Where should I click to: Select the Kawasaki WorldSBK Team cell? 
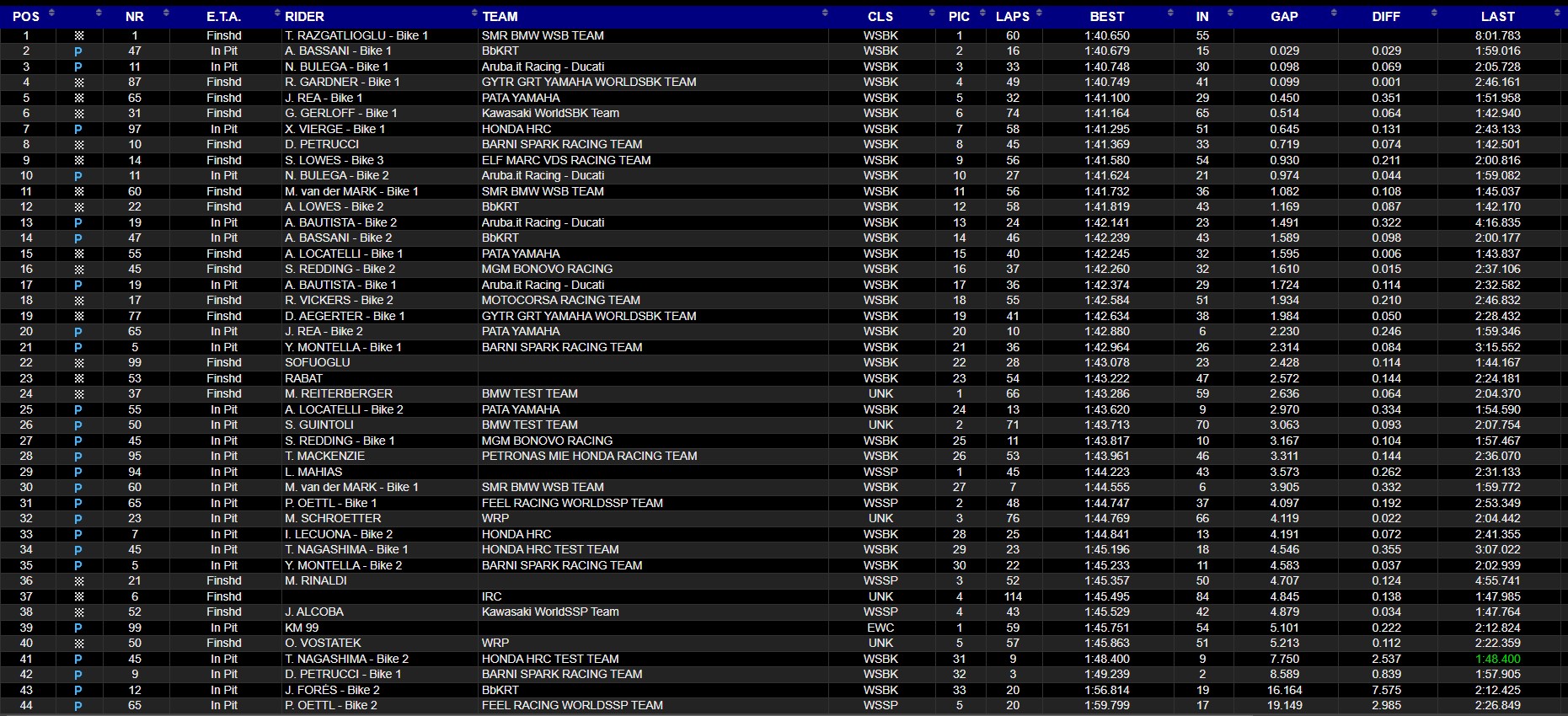coord(550,113)
